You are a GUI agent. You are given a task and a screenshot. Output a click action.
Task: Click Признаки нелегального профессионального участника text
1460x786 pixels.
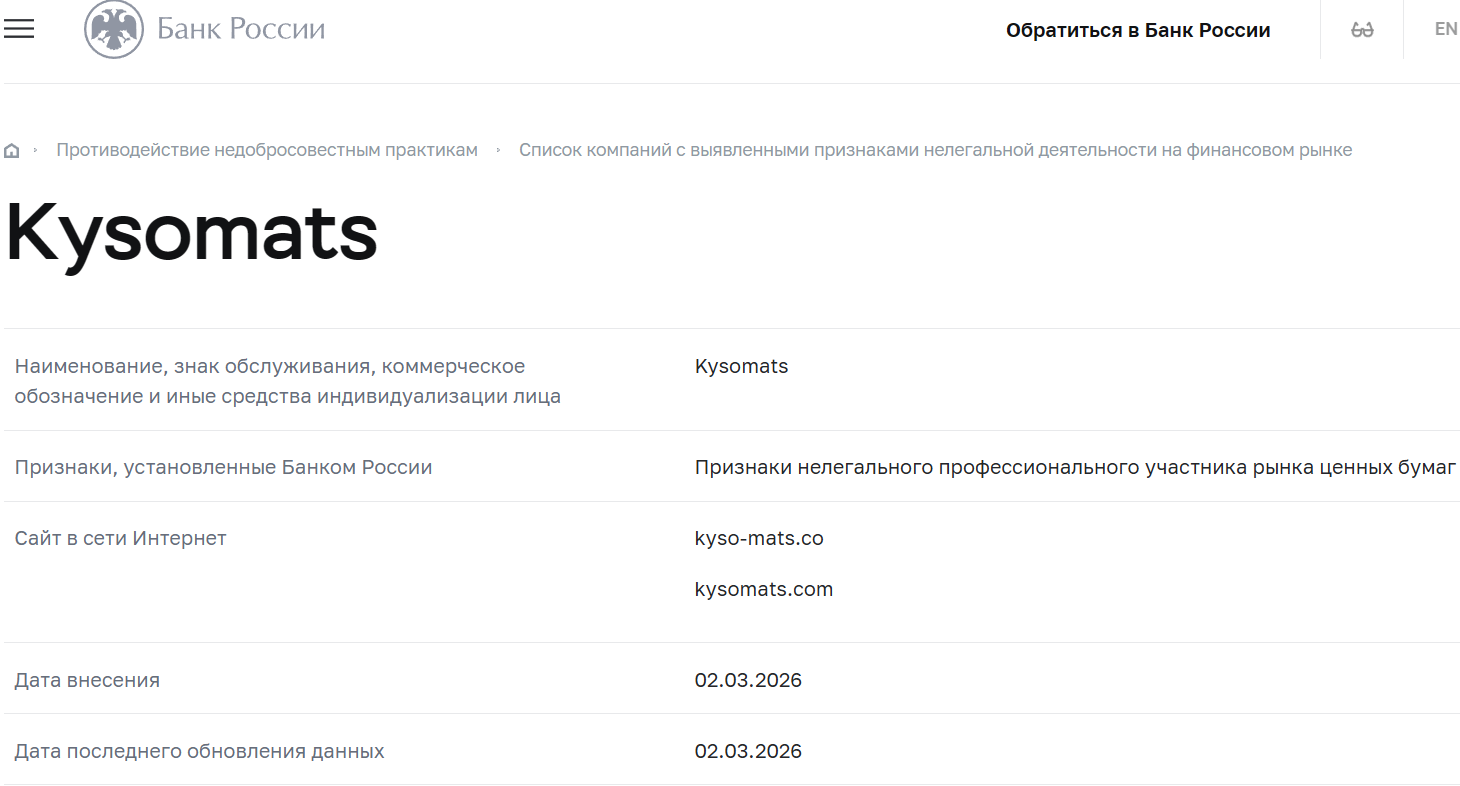[1075, 466]
